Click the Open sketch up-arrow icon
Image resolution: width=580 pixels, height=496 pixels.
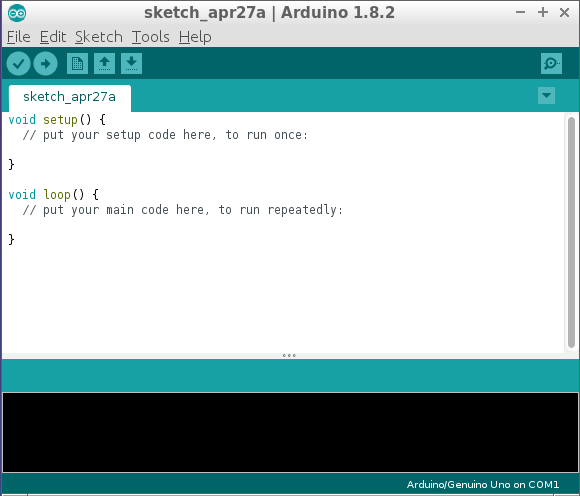[x=104, y=64]
